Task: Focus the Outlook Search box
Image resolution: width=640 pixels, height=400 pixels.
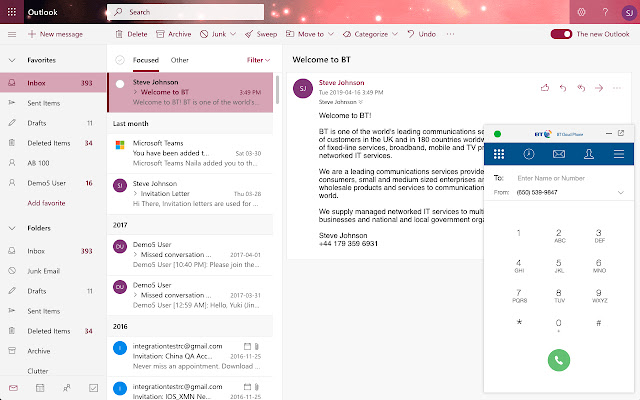Action: (185, 12)
